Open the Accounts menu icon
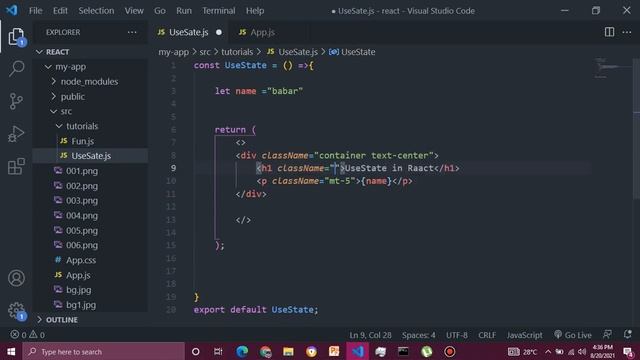 [16, 278]
